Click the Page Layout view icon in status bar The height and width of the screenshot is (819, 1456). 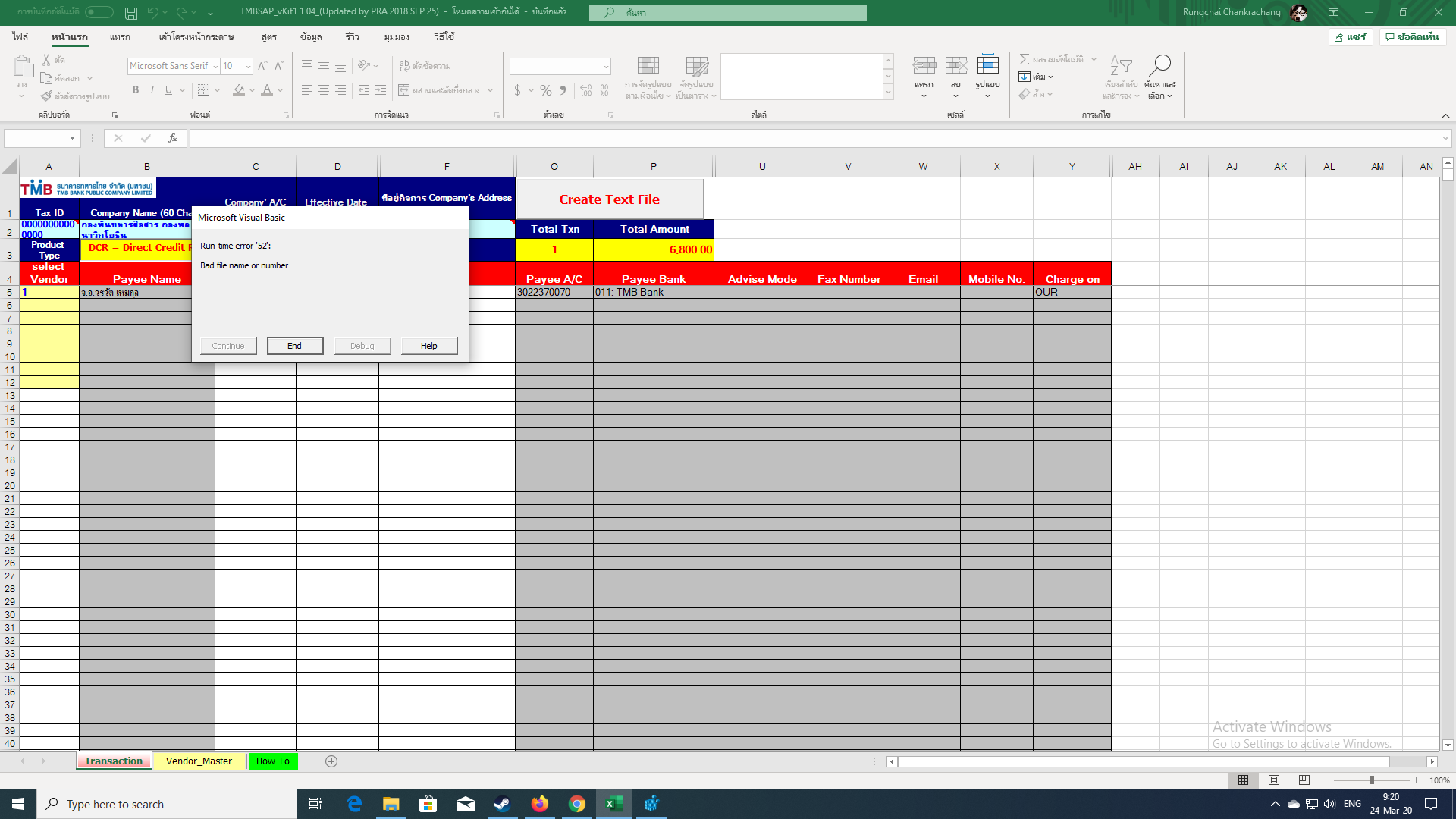[x=1274, y=780]
